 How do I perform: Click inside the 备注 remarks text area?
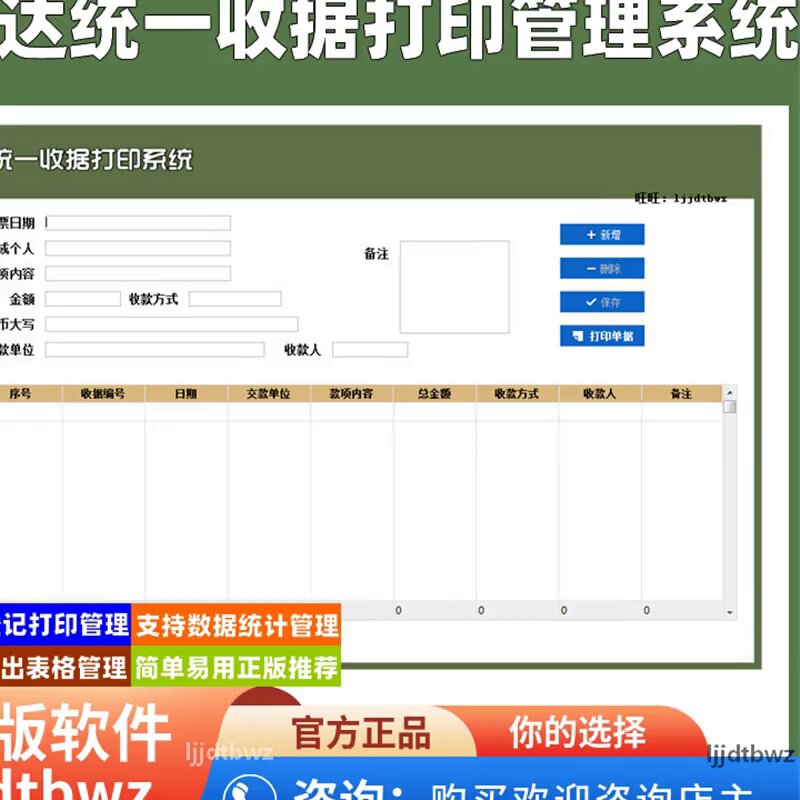tap(455, 285)
